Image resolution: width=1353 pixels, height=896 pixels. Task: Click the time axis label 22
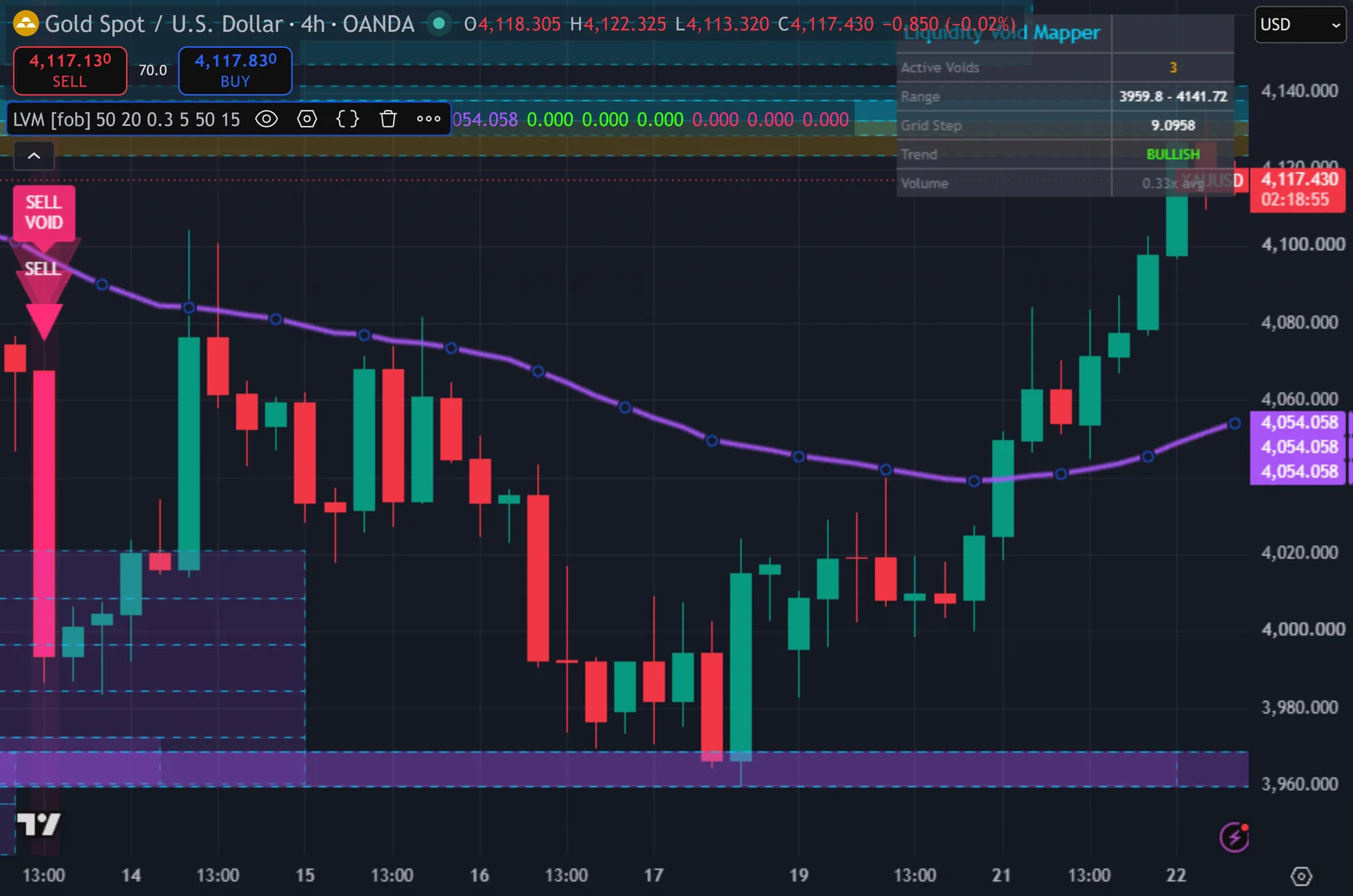1176,876
